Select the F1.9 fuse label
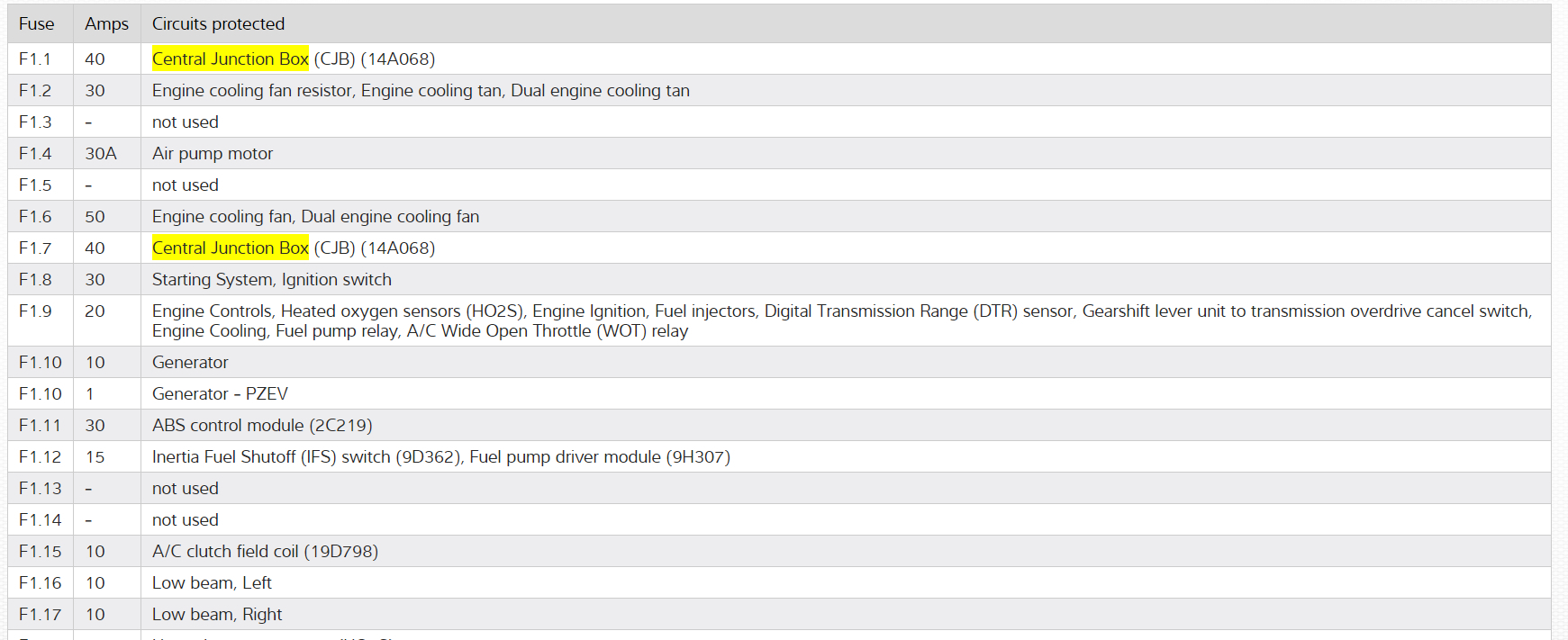Image resolution: width=1568 pixels, height=640 pixels. coord(35,311)
